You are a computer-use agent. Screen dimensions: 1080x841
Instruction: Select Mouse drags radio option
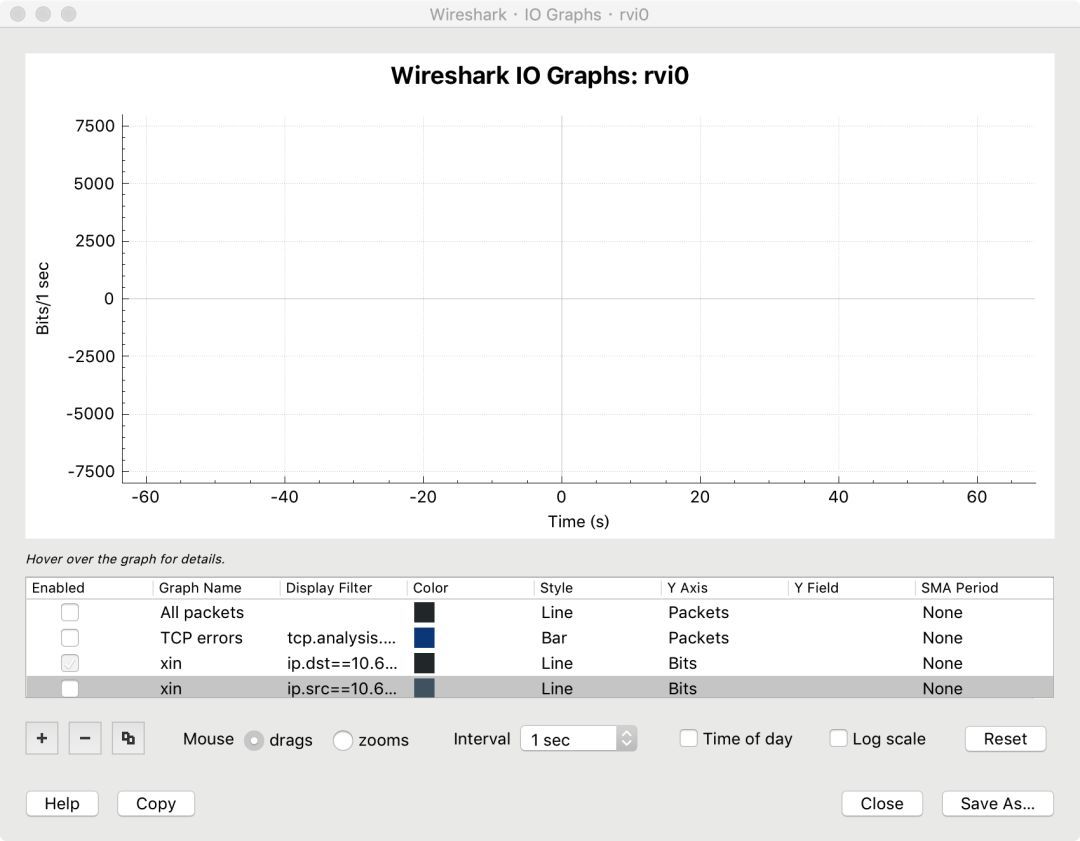[x=254, y=740]
